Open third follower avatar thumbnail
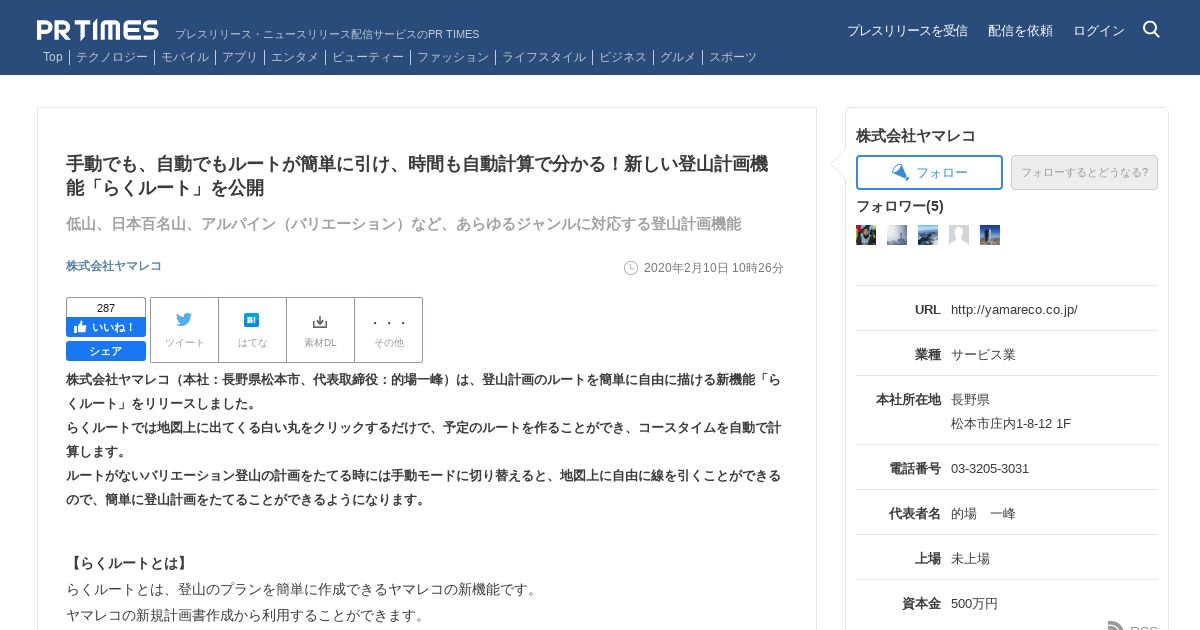This screenshot has height=630, width=1200. coord(928,235)
